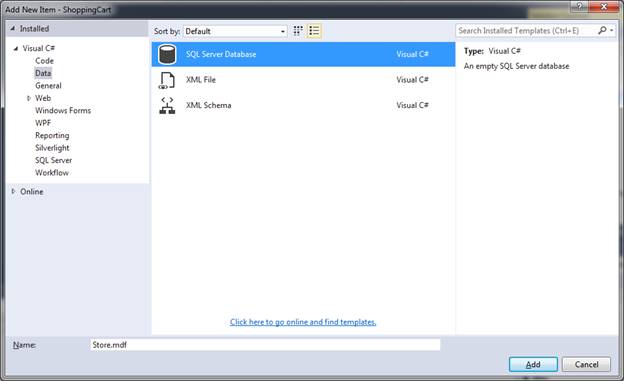Click the Installed header label
Viewport: 624px width, 381px height.
coord(34,29)
